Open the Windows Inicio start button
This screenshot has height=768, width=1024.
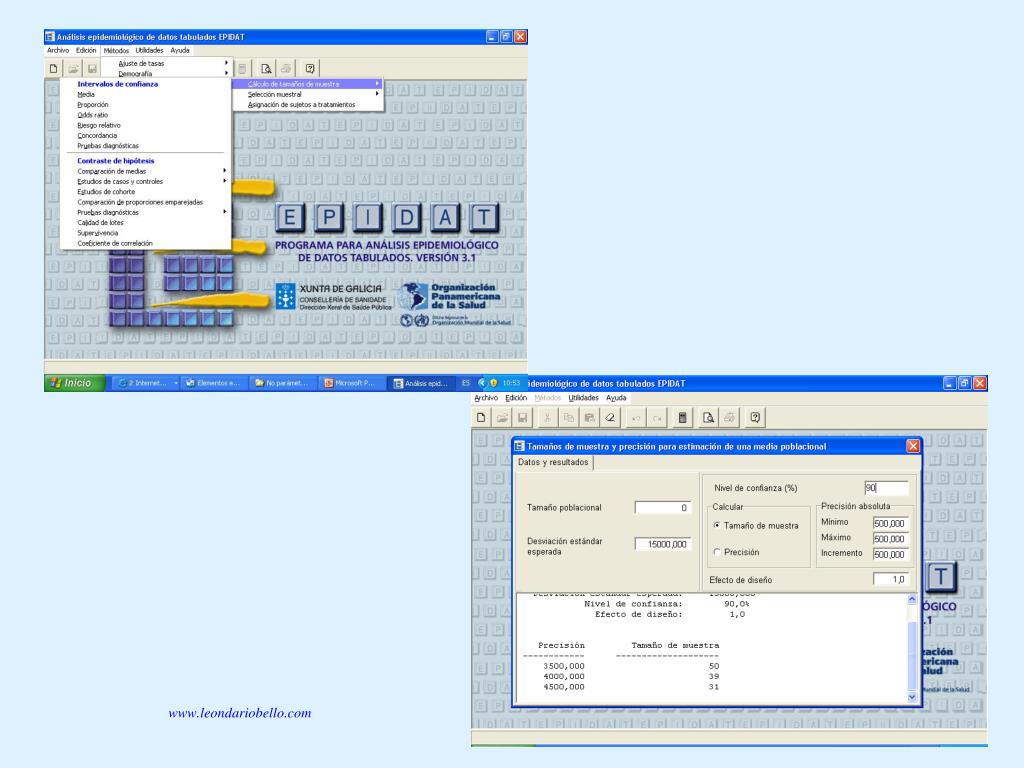(74, 383)
